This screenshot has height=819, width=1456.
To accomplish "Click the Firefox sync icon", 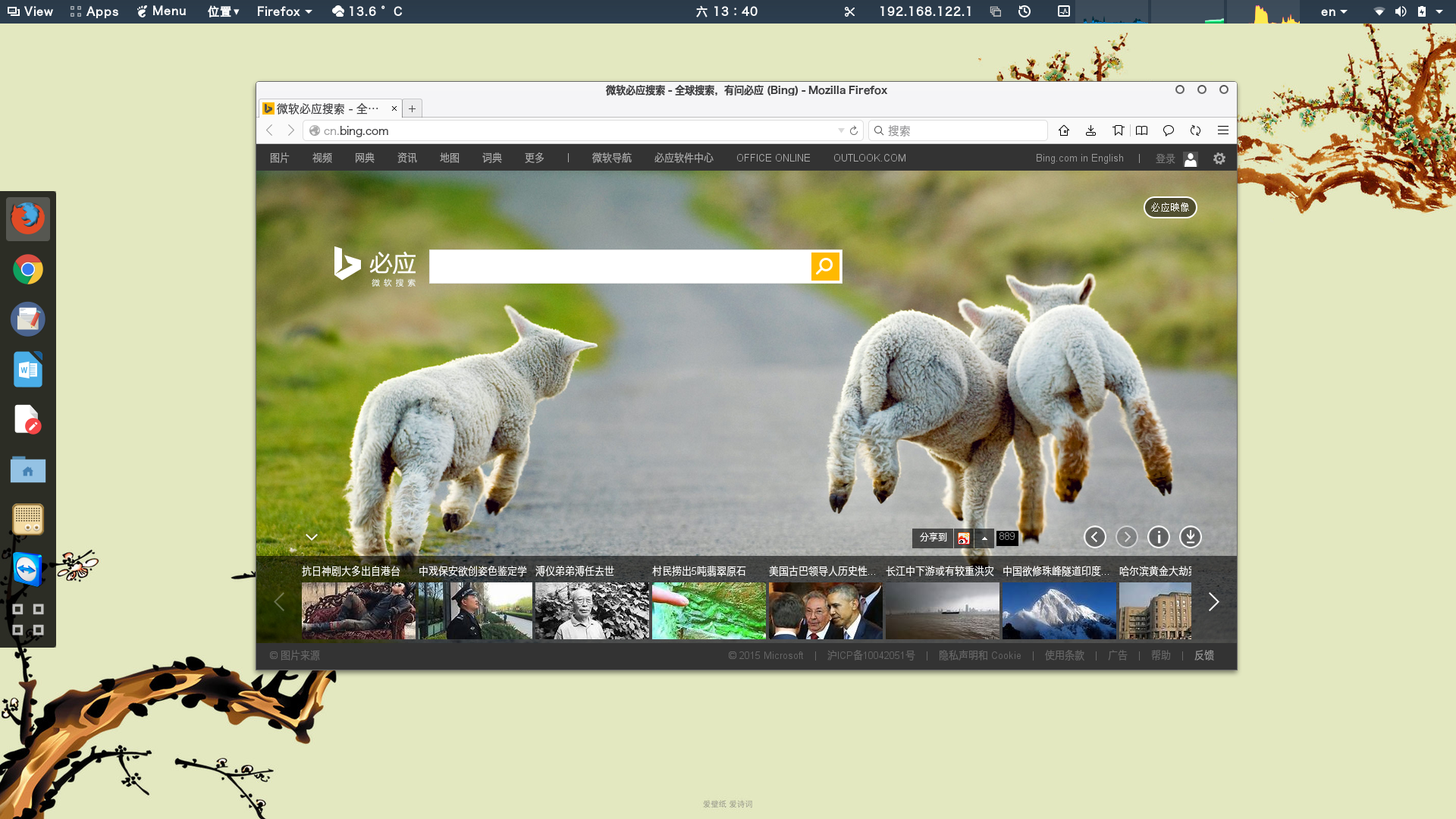I will 1196,130.
